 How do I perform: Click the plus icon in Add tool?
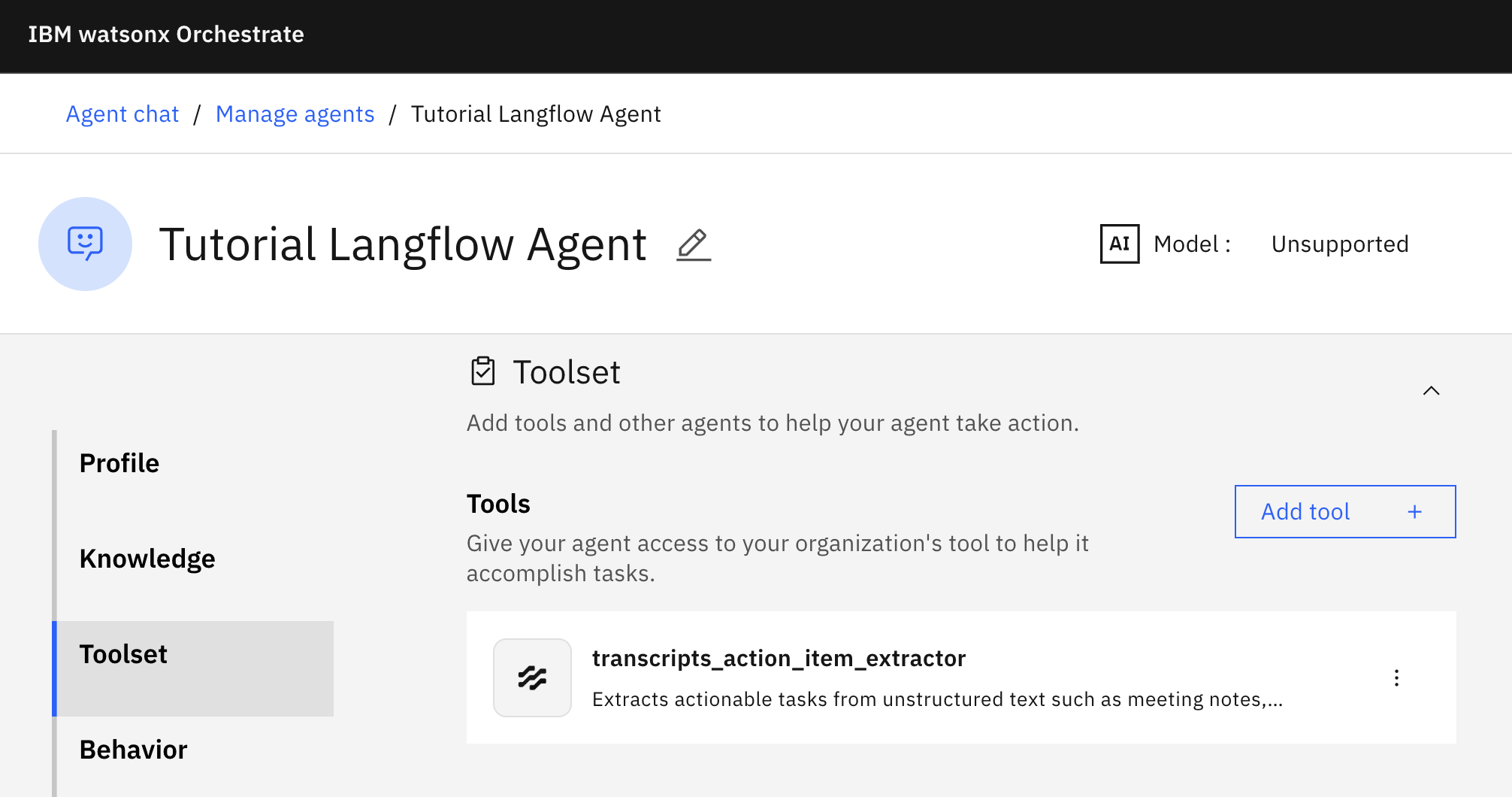point(1414,512)
